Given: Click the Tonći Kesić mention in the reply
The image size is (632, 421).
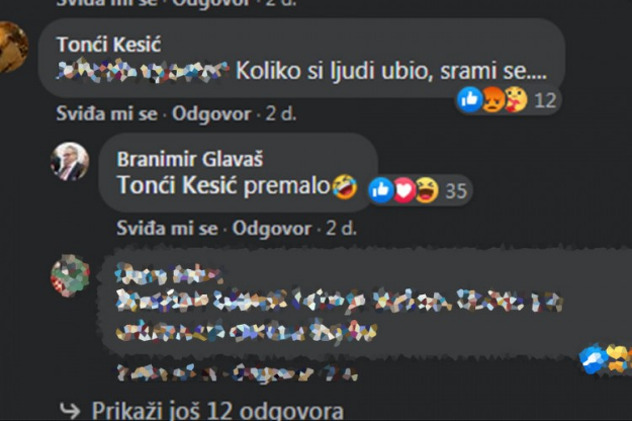Looking at the screenshot, I should click(178, 185).
